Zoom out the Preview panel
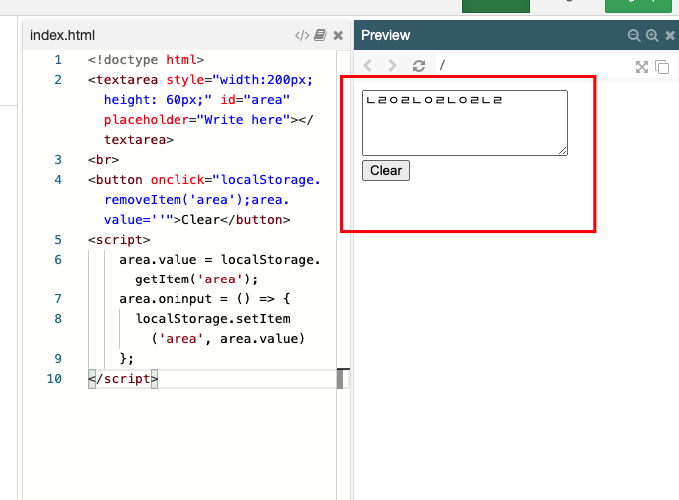 (x=634, y=35)
